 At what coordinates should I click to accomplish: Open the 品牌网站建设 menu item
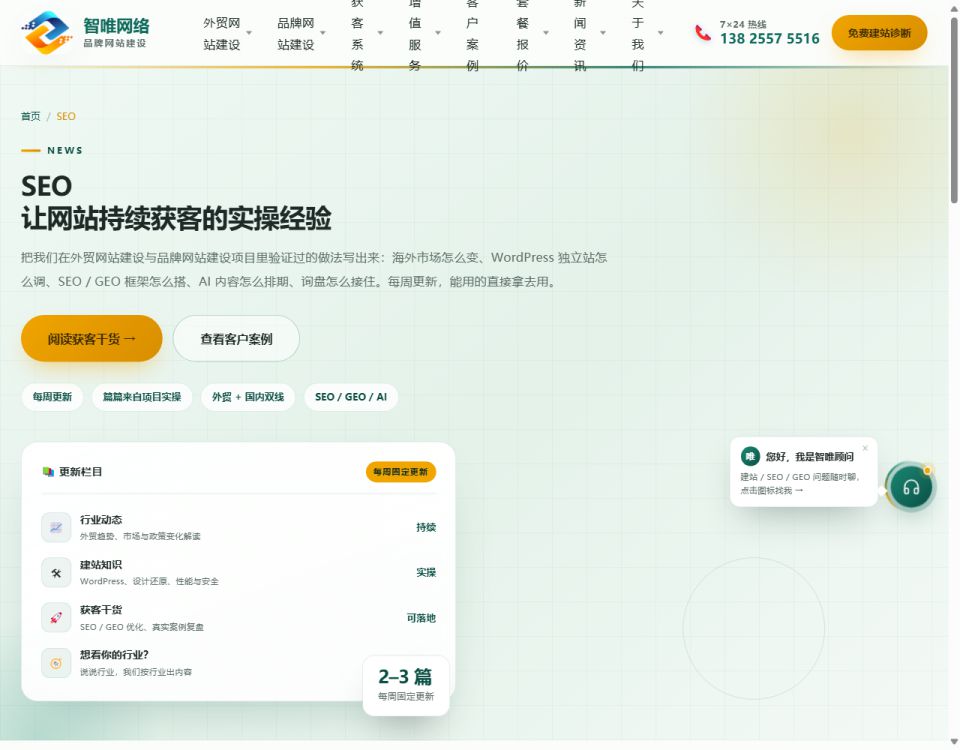[x=296, y=34]
